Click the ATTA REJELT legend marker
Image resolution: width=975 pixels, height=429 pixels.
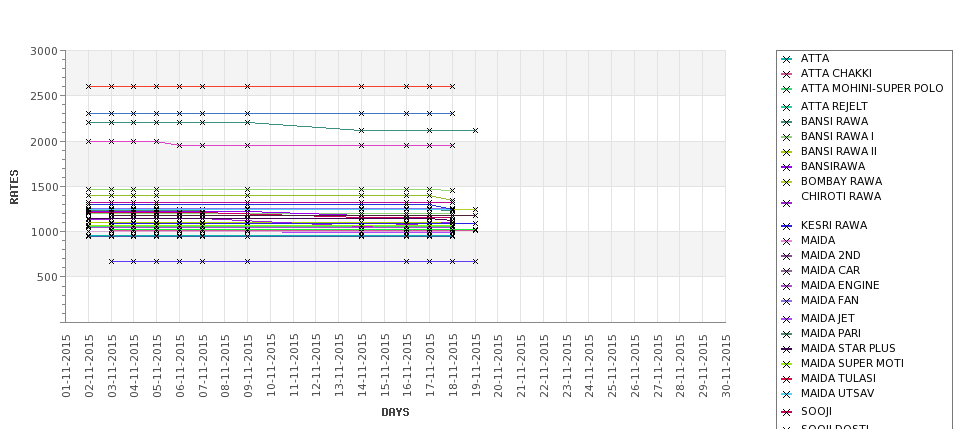[787, 108]
